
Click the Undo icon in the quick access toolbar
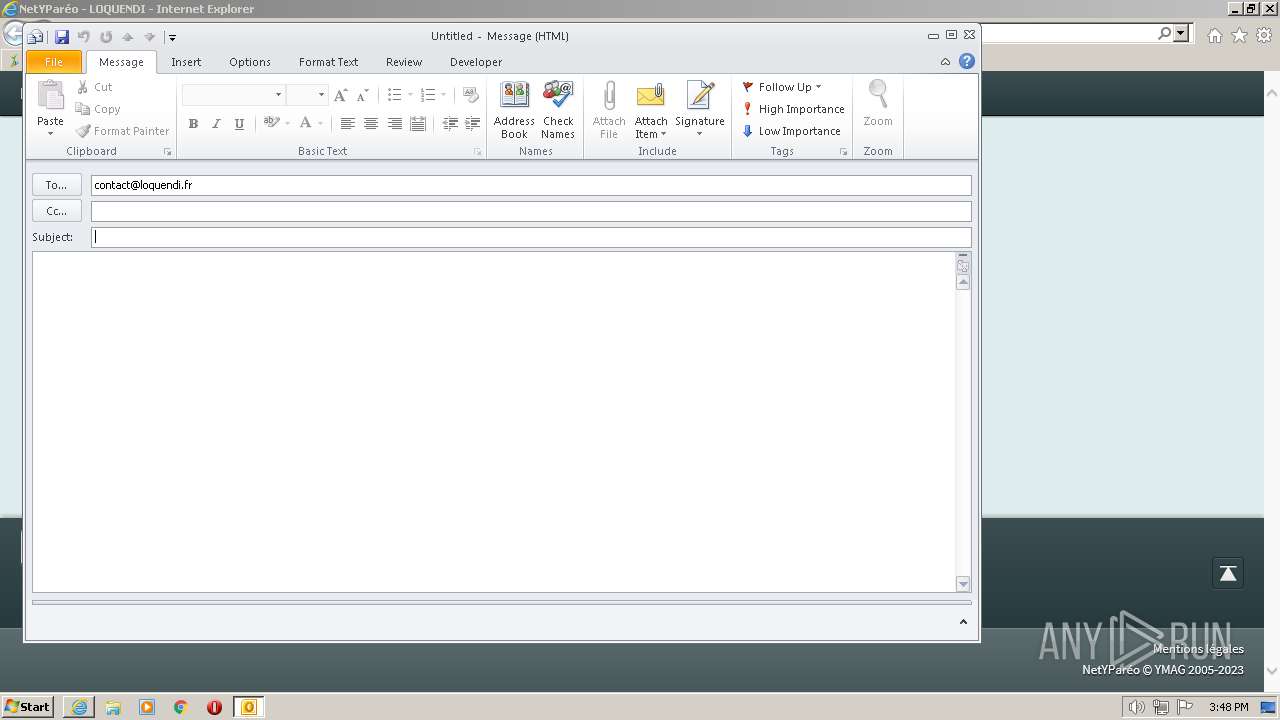click(x=84, y=37)
